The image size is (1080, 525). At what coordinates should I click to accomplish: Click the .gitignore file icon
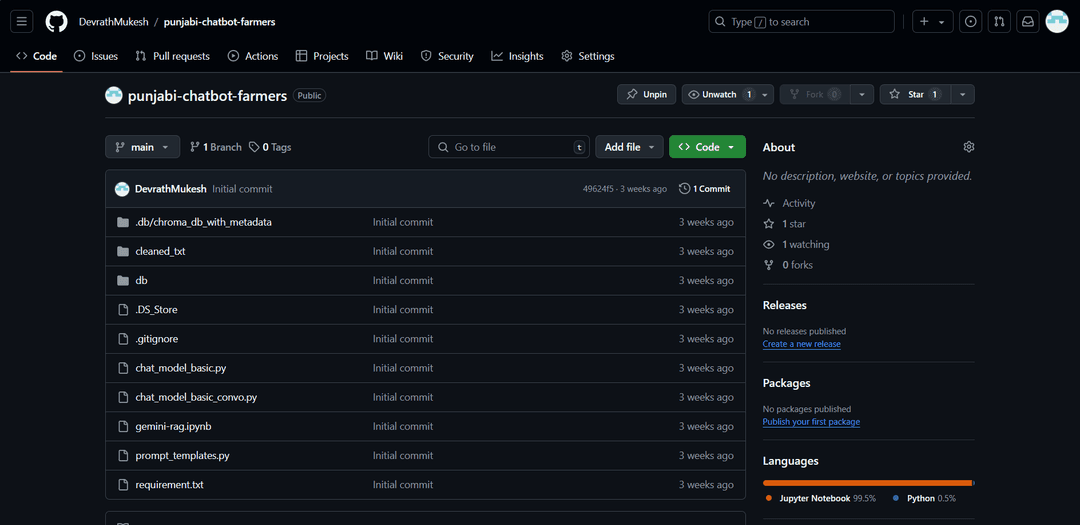coord(123,339)
